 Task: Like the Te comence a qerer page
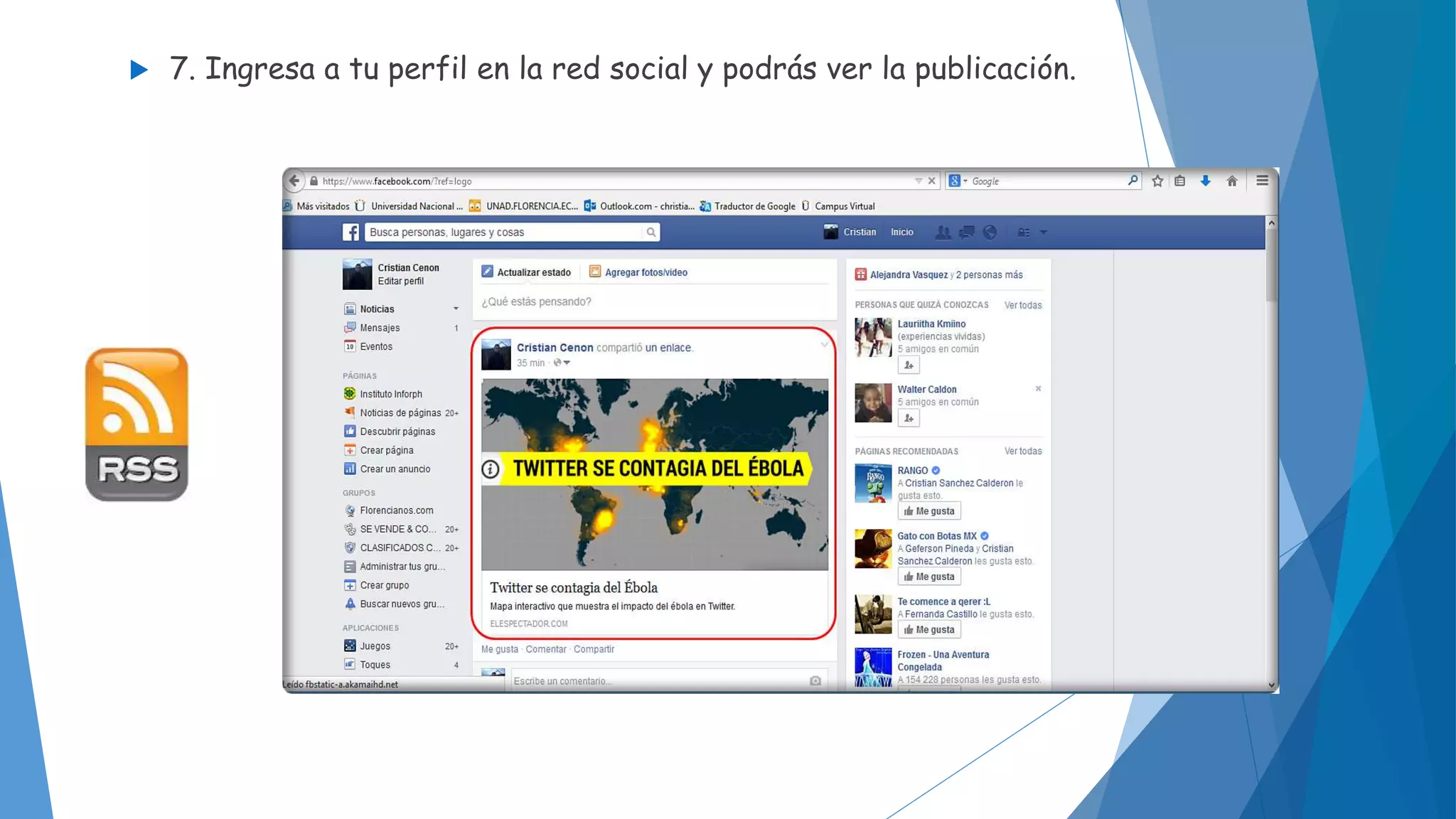[x=929, y=630]
